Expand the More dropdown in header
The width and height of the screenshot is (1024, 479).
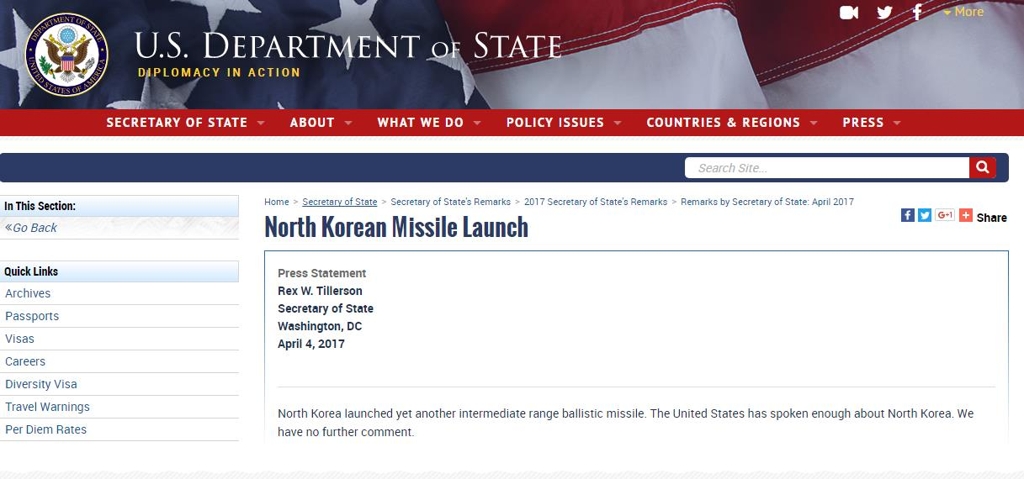point(963,12)
